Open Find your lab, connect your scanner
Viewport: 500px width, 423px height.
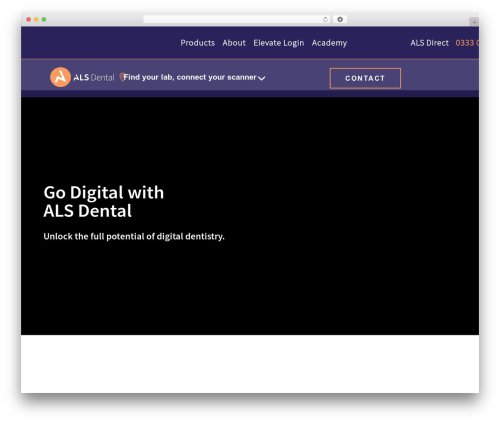tap(190, 77)
